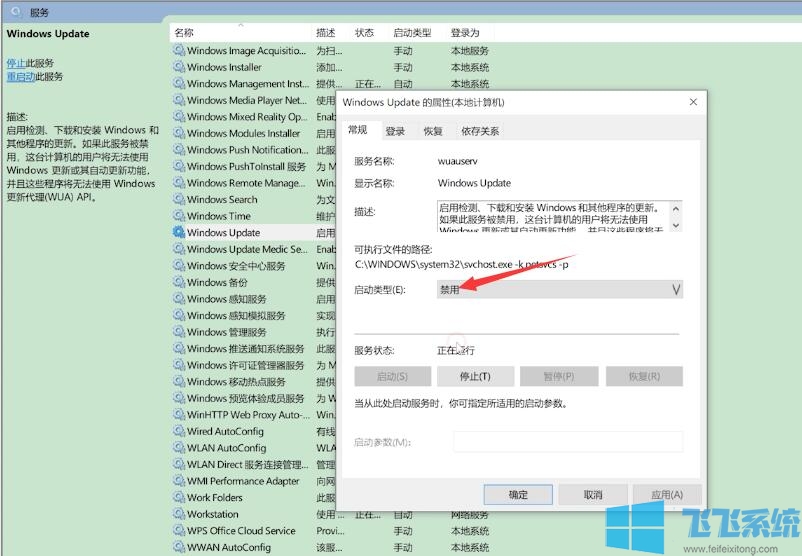This screenshot has height=556, width=802.
Task: Click the wuauserv service name text
Action: (x=457, y=161)
